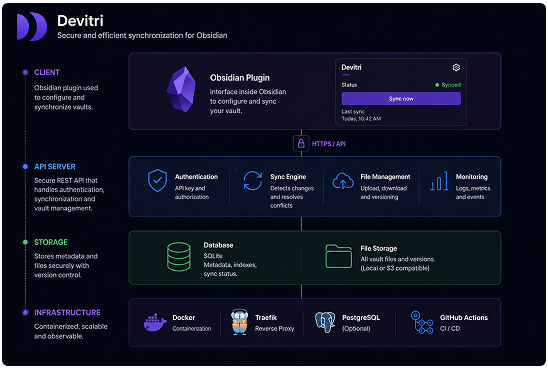This screenshot has height=368, width=548.
Task: Select the File Storage folder icon
Action: pyautogui.click(x=338, y=256)
